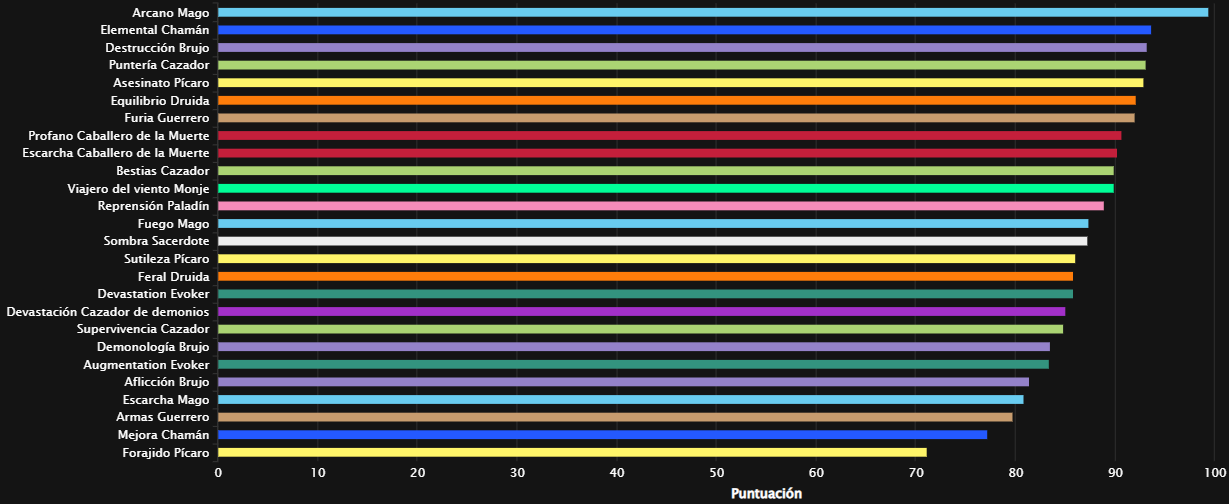Select the Devastation Evoker label
1229x504 pixels.
tap(153, 294)
